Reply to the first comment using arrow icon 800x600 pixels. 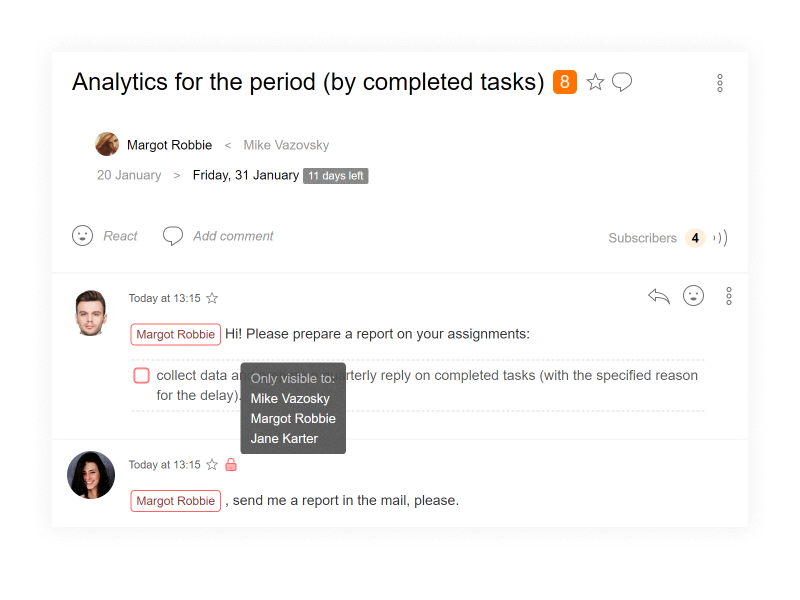coord(658,296)
